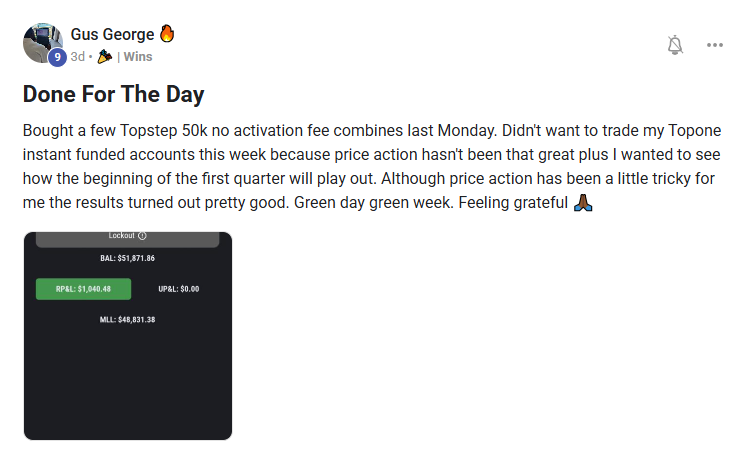Open the three-dot post options menu
755x455 pixels.
(x=715, y=45)
